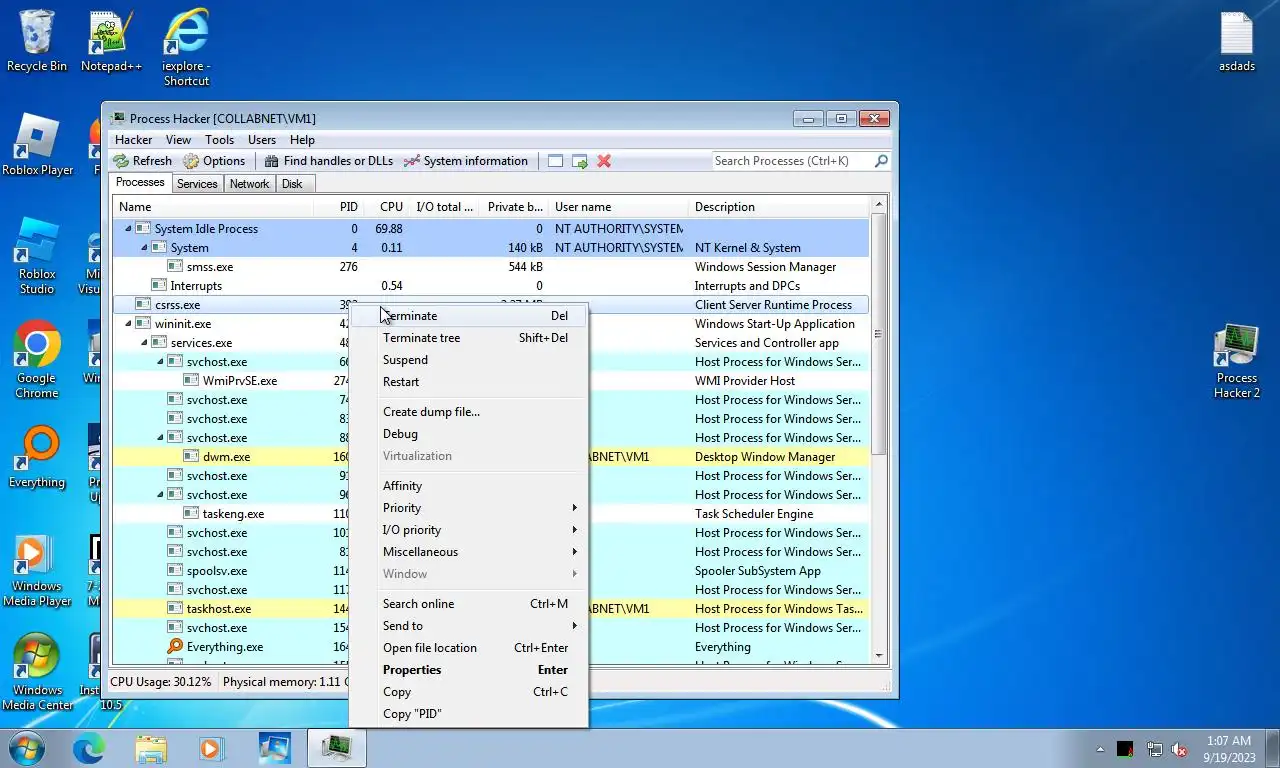Select the Everything.exe process row
The width and height of the screenshot is (1280, 768).
click(x=490, y=647)
